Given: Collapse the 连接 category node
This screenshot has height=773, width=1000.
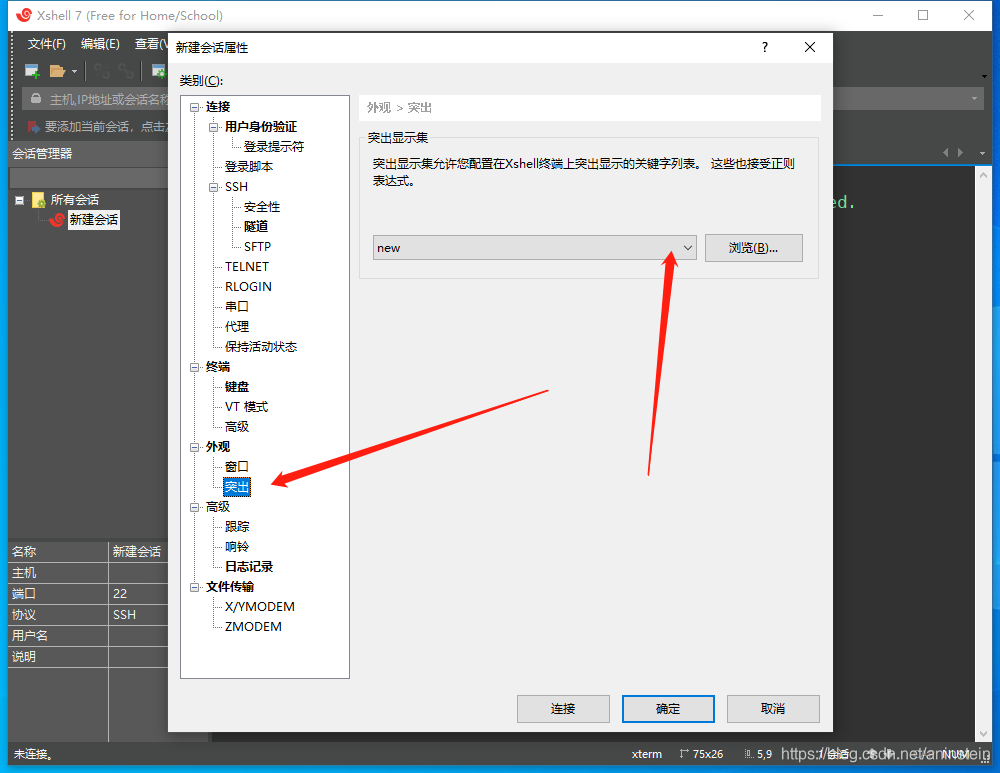Looking at the screenshot, I should pos(195,107).
